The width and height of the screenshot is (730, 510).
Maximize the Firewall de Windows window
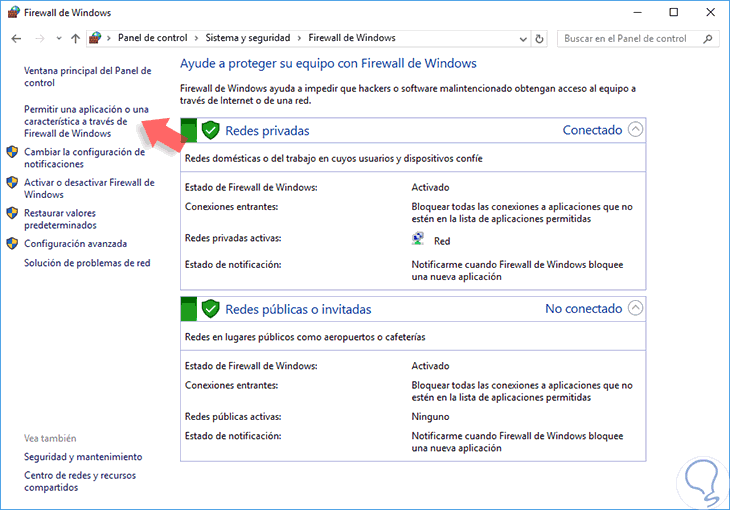pos(674,12)
